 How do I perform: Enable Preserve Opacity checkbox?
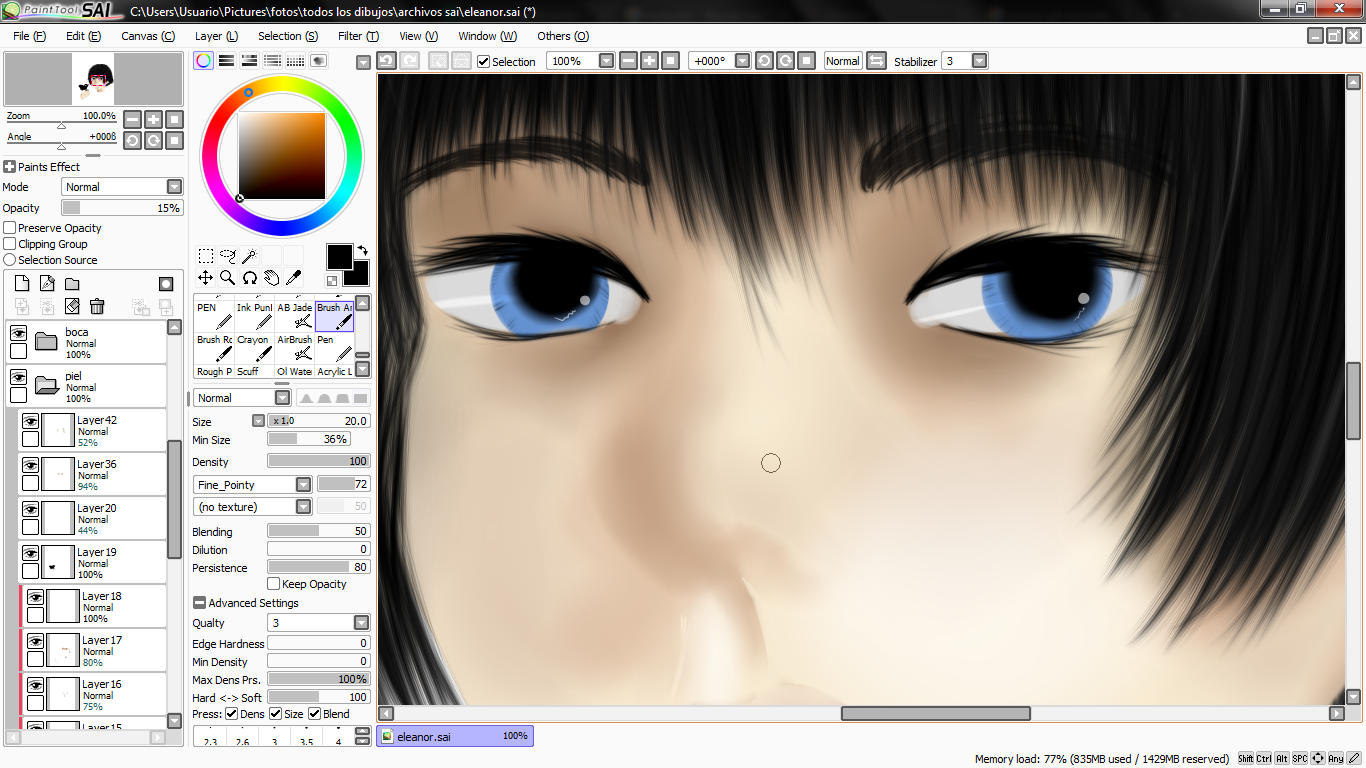10,228
